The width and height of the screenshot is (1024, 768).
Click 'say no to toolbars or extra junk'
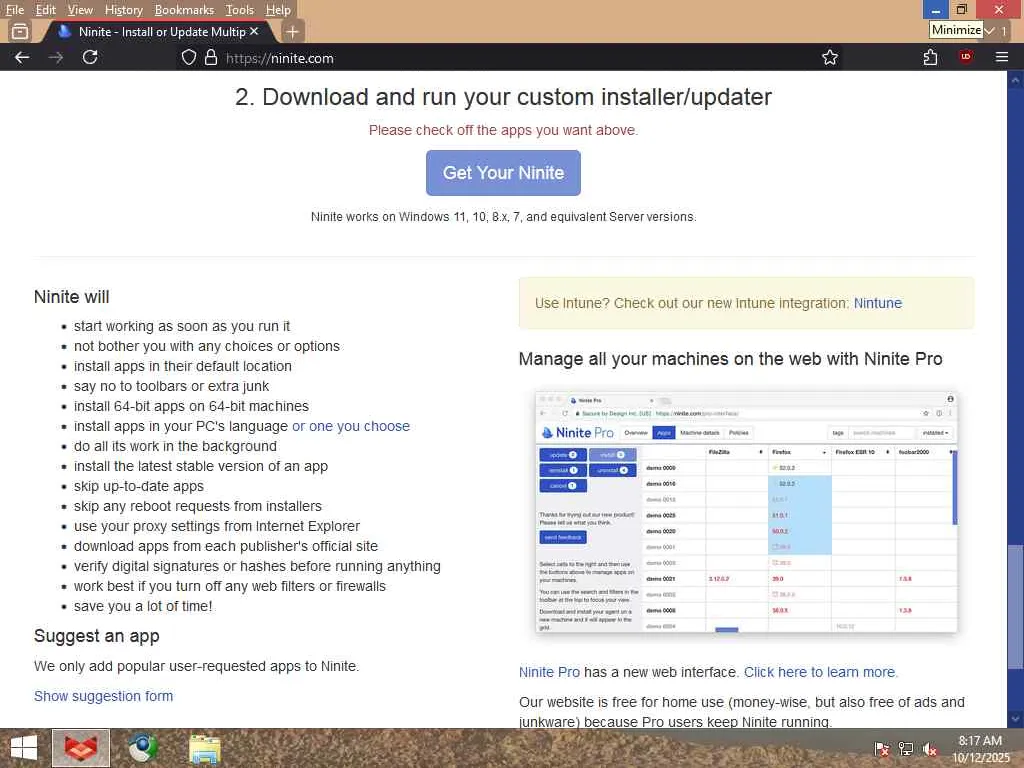pyautogui.click(x=171, y=386)
